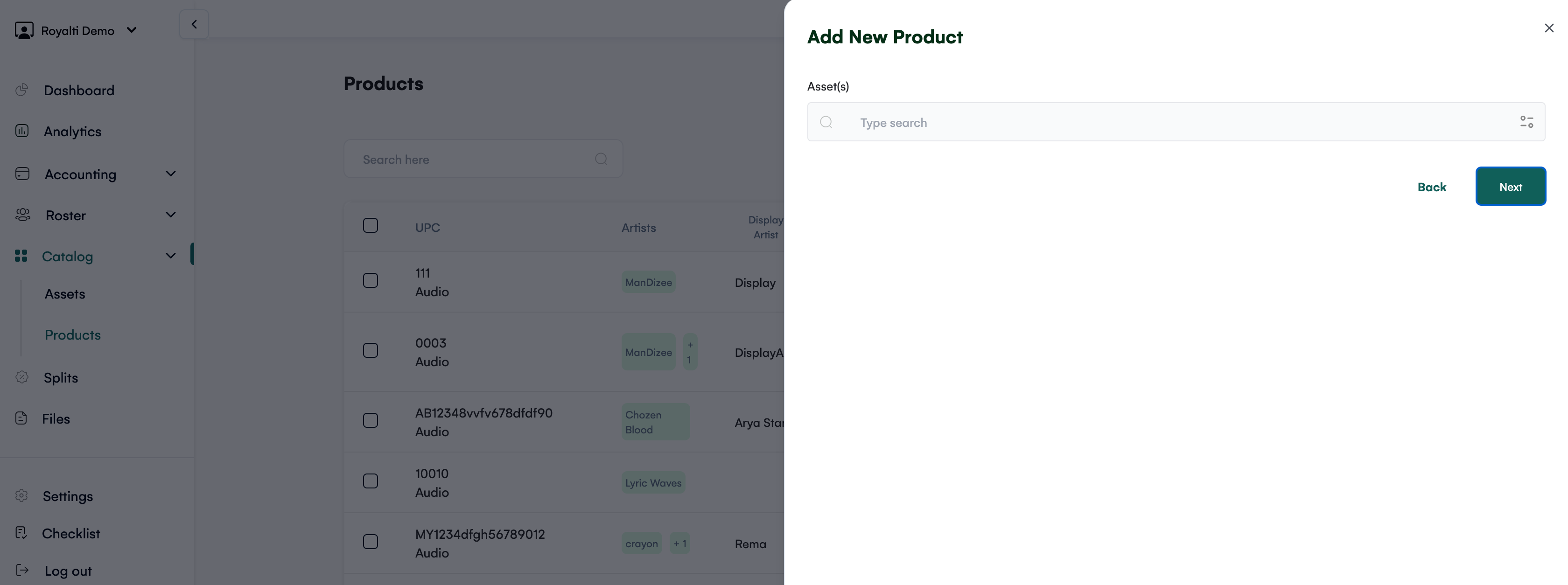This screenshot has width=1568, height=585.
Task: Click UPC text MY1234dfgh56789012
Action: coord(480,534)
